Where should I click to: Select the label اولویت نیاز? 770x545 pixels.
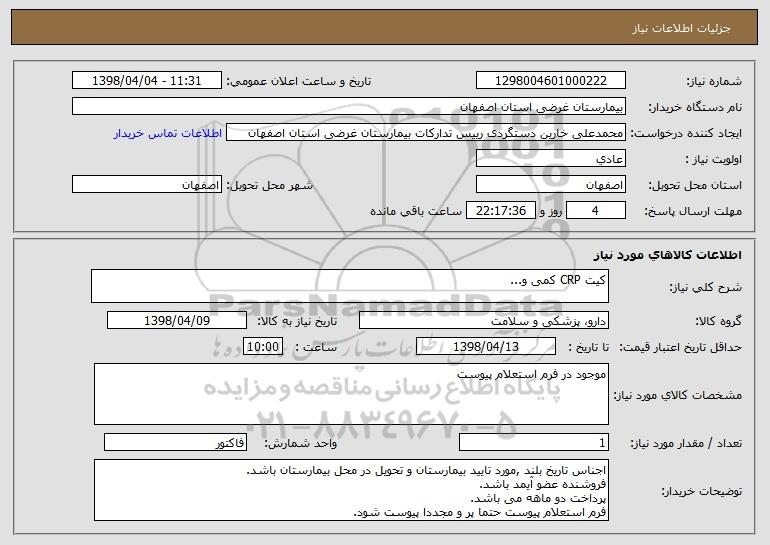(x=714, y=159)
